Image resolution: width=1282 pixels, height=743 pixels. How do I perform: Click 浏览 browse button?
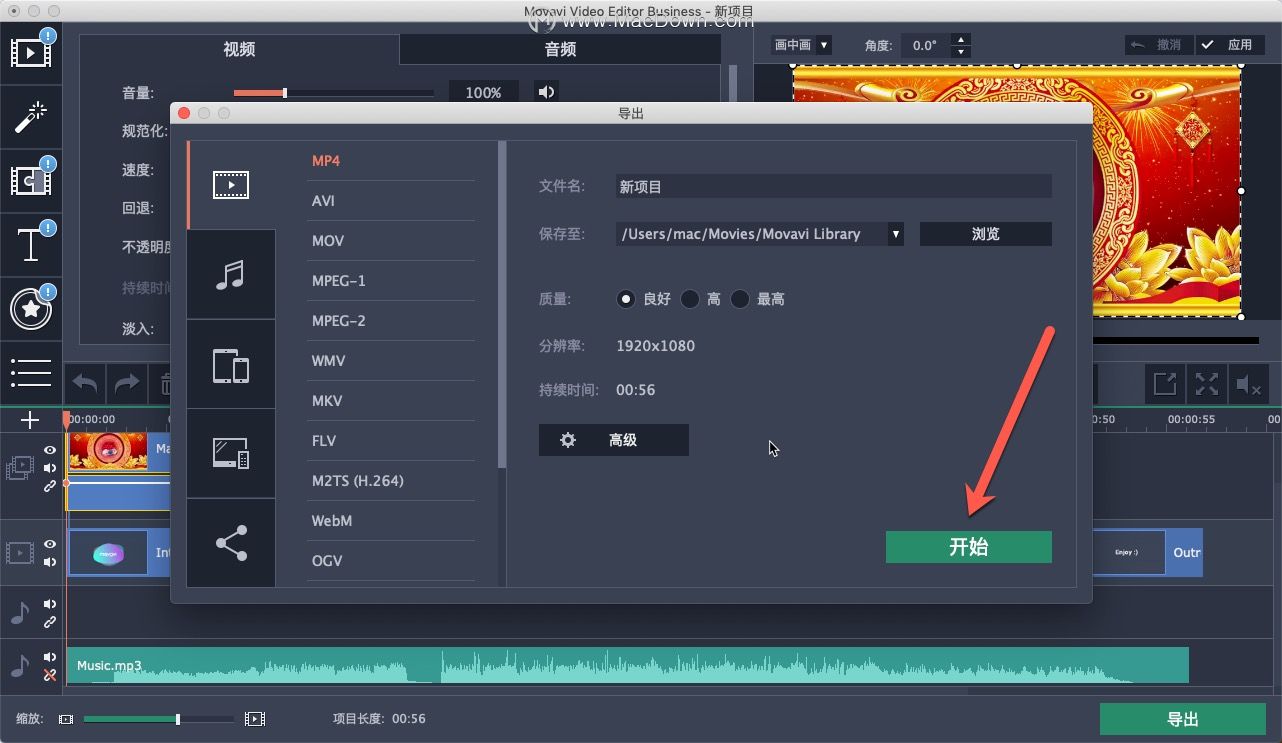point(985,234)
